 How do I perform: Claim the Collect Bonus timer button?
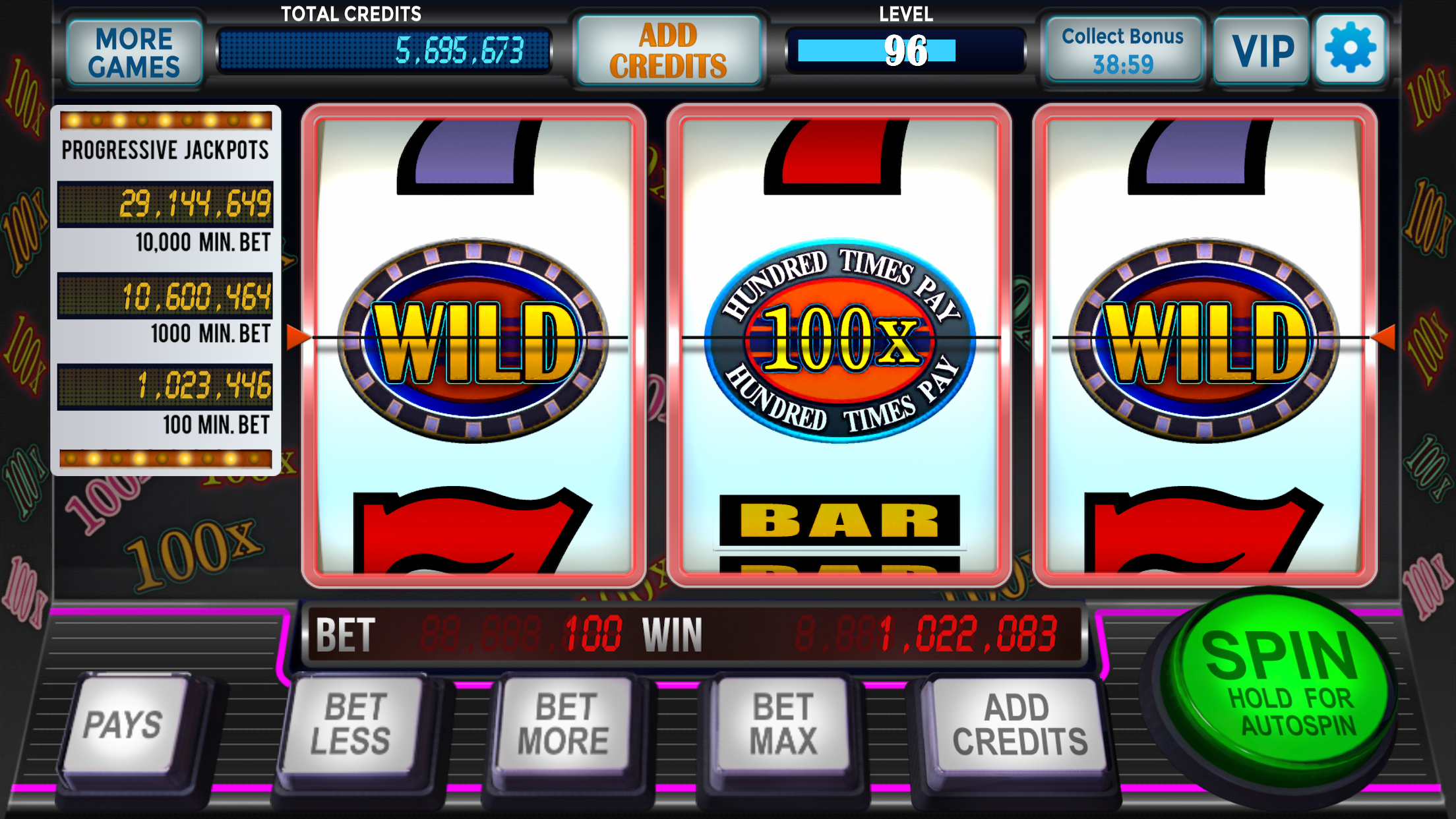pyautogui.click(x=1122, y=51)
